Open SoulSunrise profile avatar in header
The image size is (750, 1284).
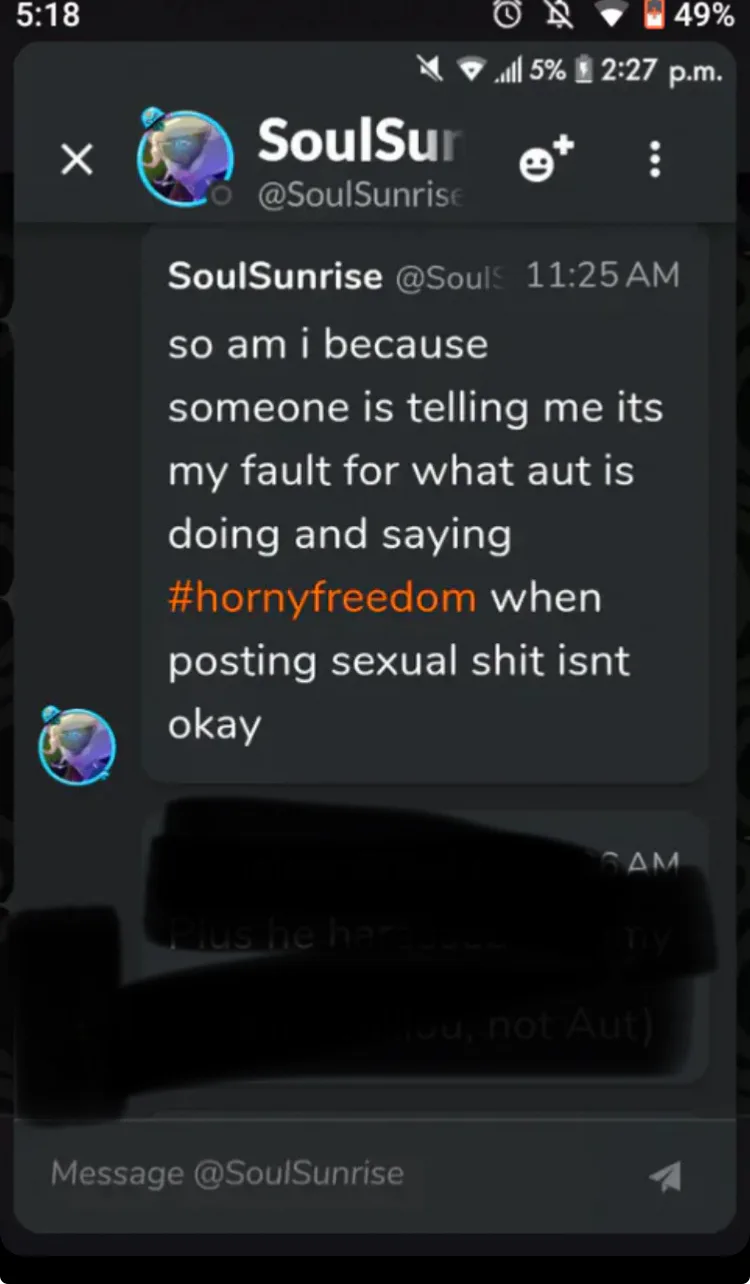tap(185, 158)
